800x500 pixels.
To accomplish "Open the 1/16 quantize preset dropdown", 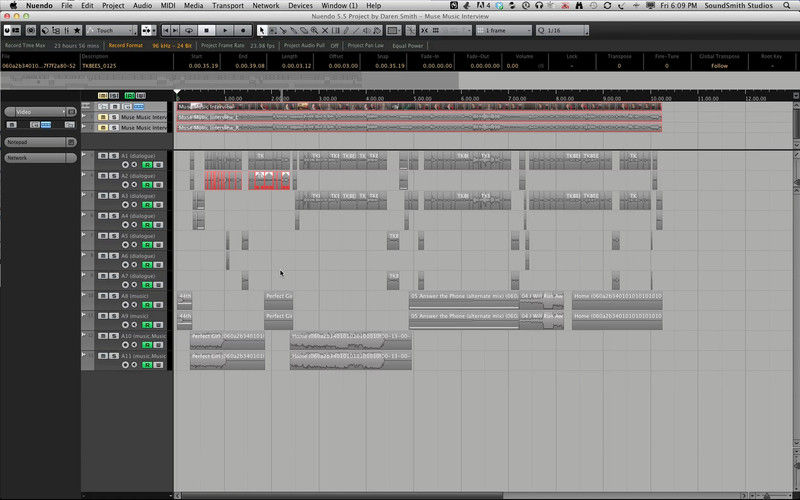I will tap(562, 31).
